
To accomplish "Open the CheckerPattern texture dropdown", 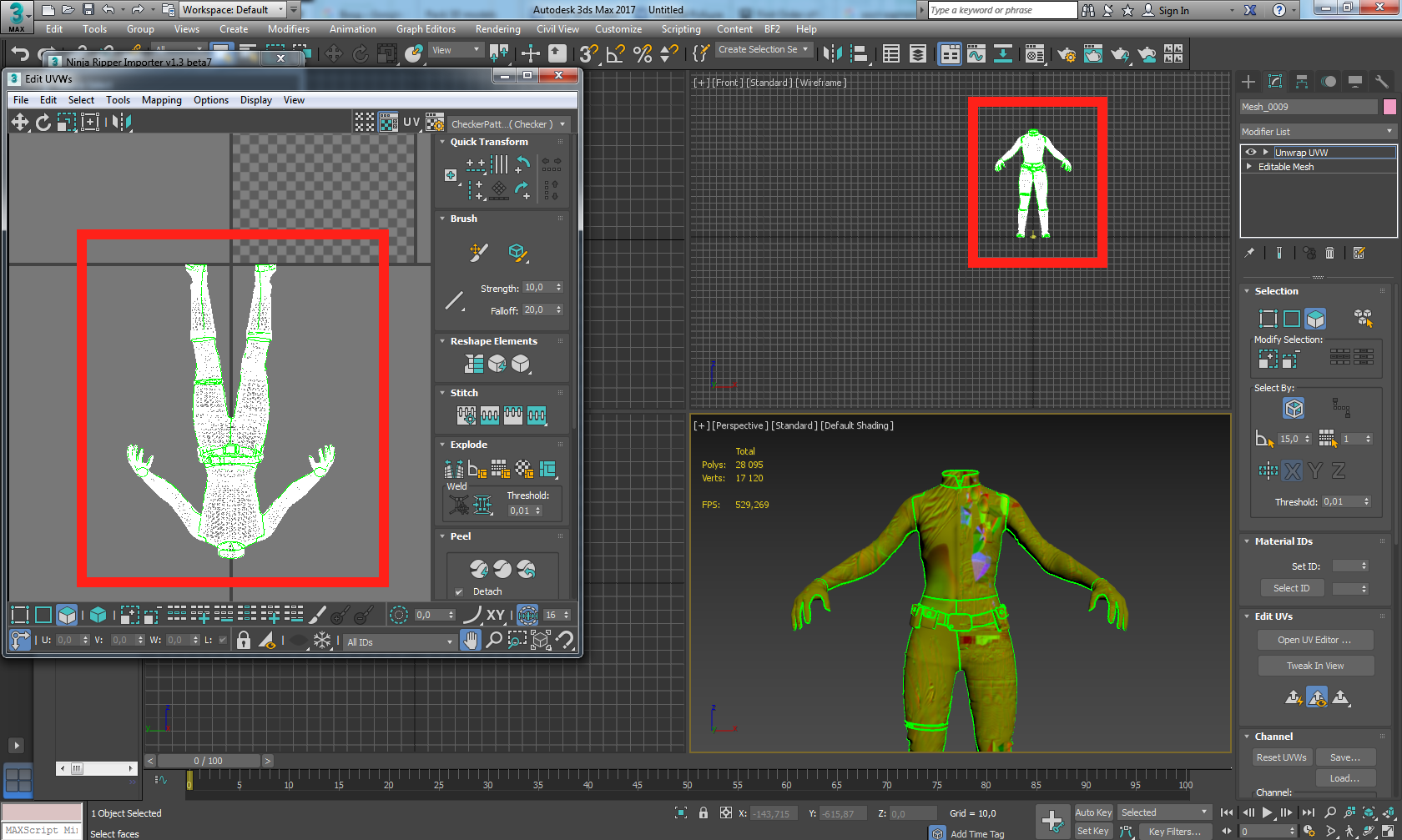I will pos(508,124).
